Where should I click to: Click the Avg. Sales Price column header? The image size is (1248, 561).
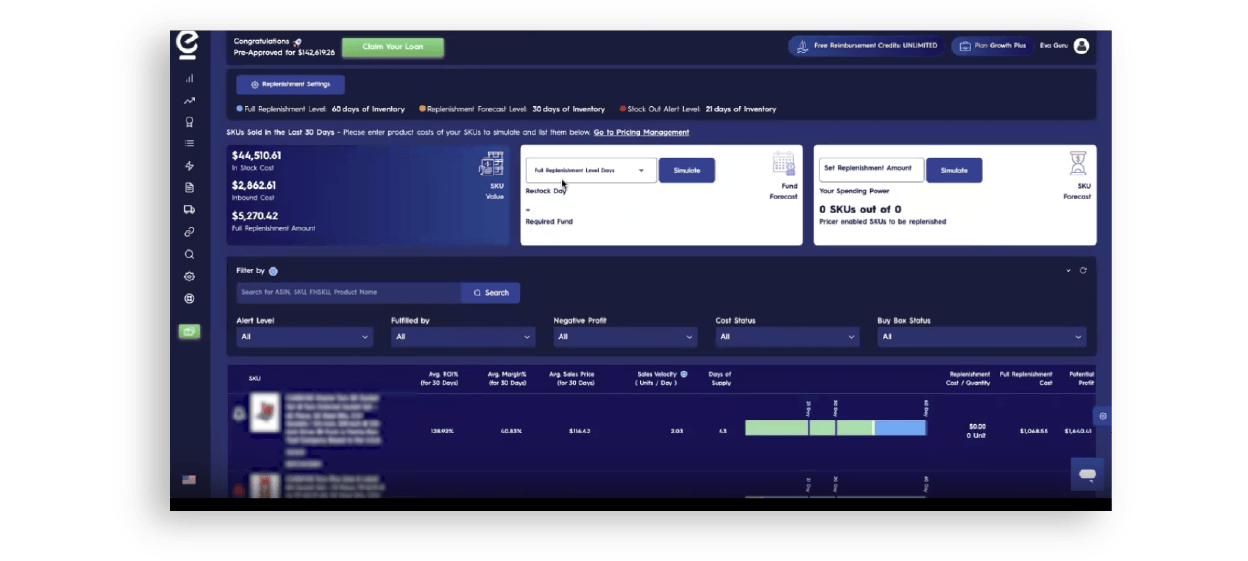click(571, 378)
